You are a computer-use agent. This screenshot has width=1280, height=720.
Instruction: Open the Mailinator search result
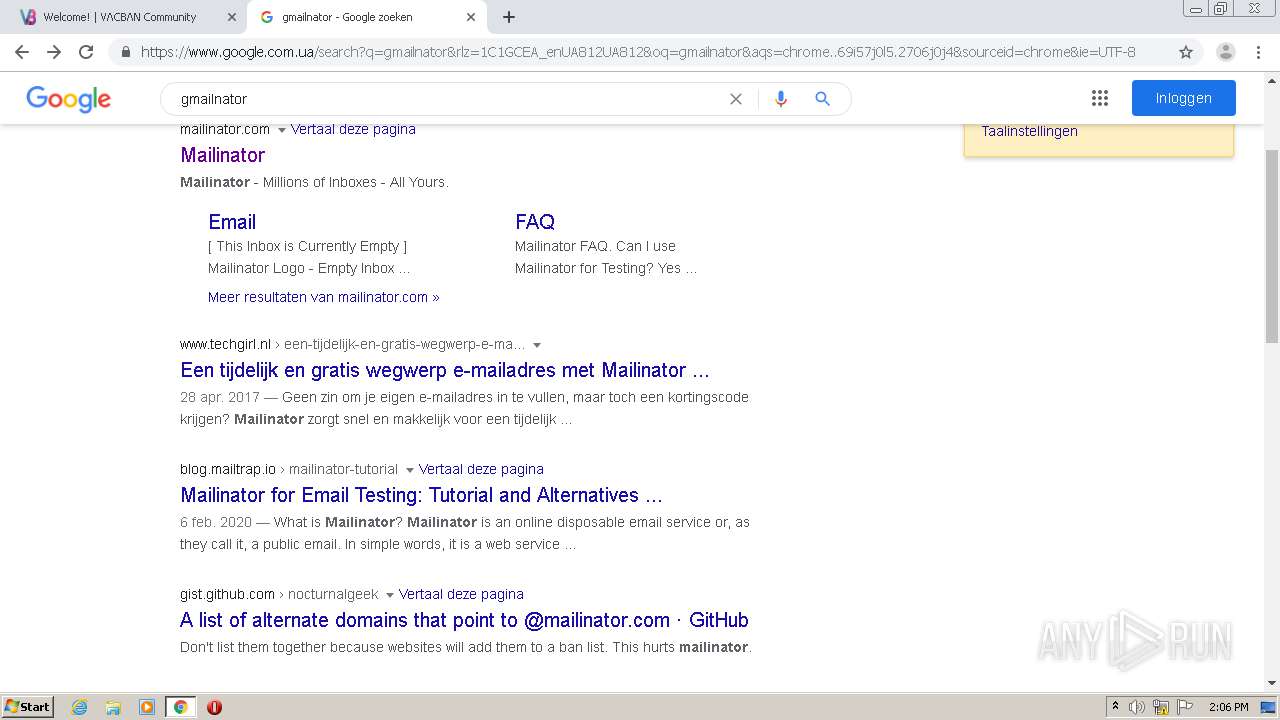pos(222,155)
